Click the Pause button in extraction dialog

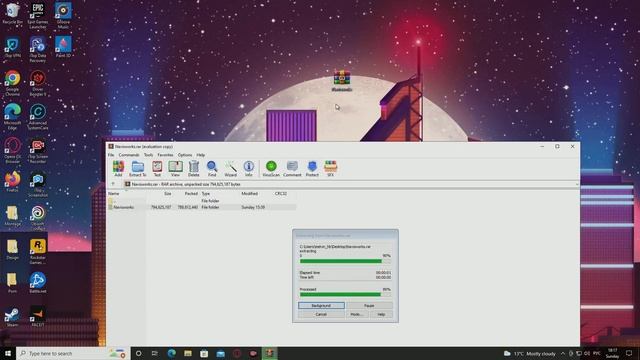point(369,305)
